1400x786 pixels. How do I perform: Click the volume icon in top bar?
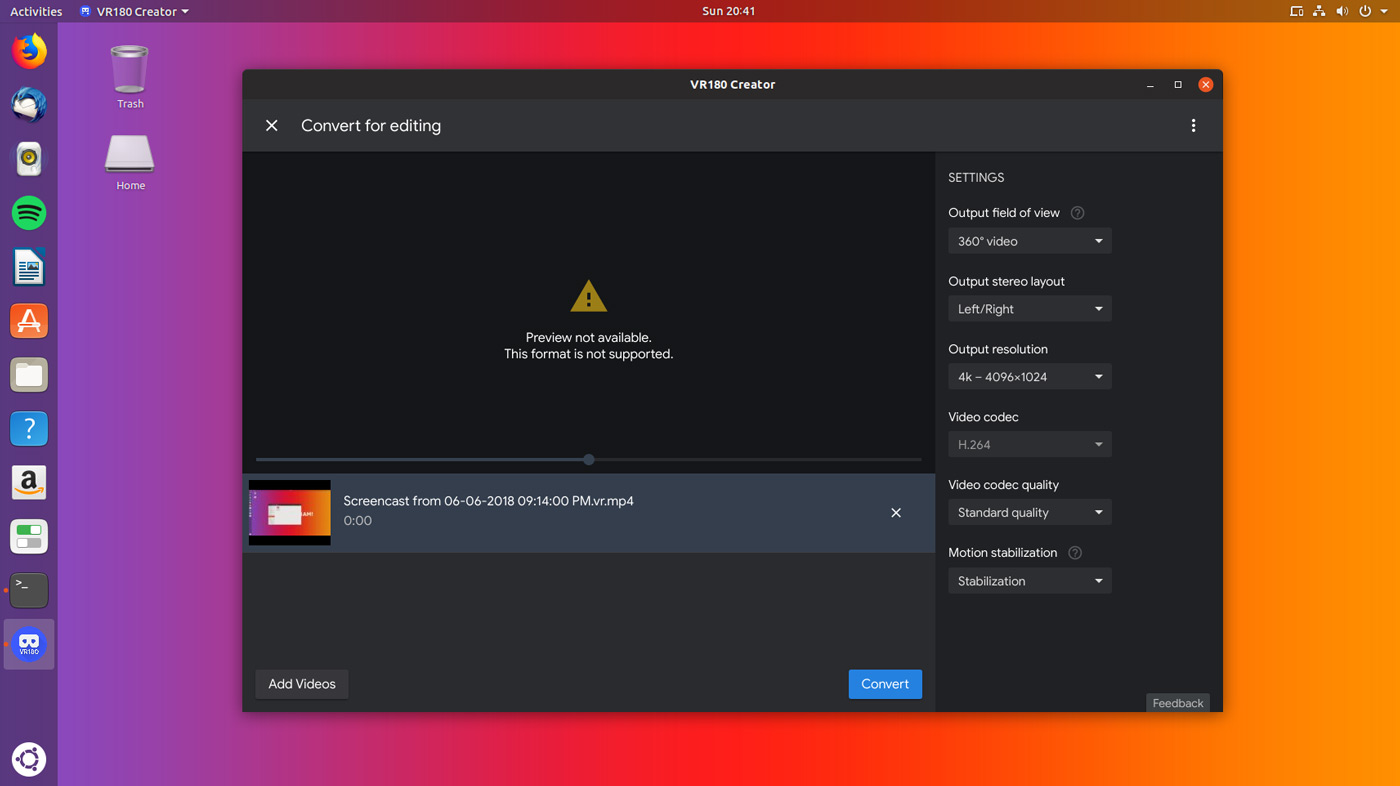[1341, 11]
